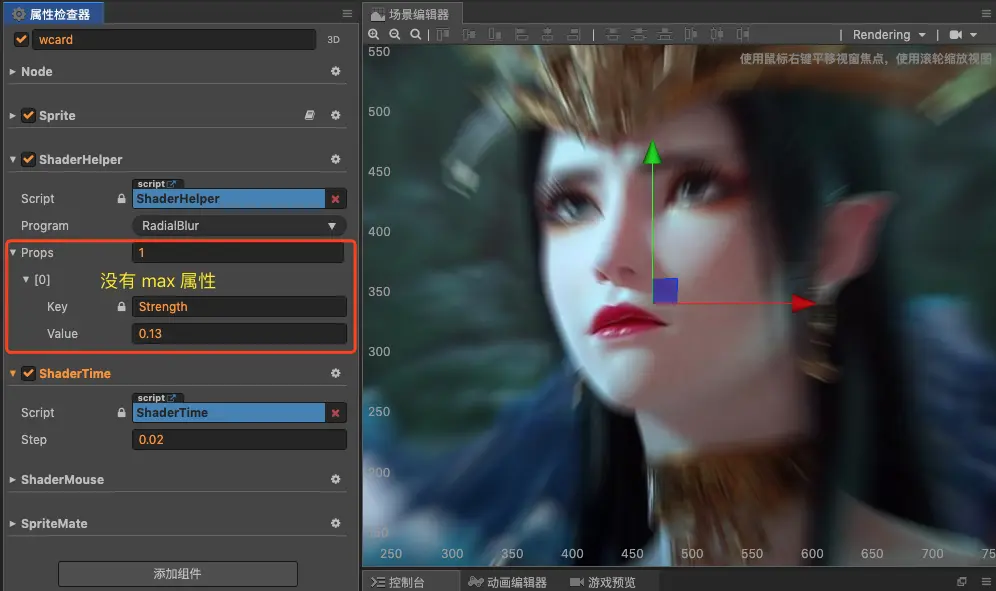Open the Rendering mode dropdown
996x591 pixels.
(x=889, y=35)
